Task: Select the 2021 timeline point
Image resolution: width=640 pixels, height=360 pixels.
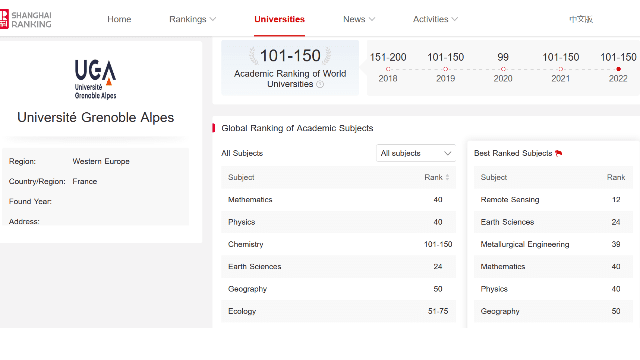Action: coord(560,69)
